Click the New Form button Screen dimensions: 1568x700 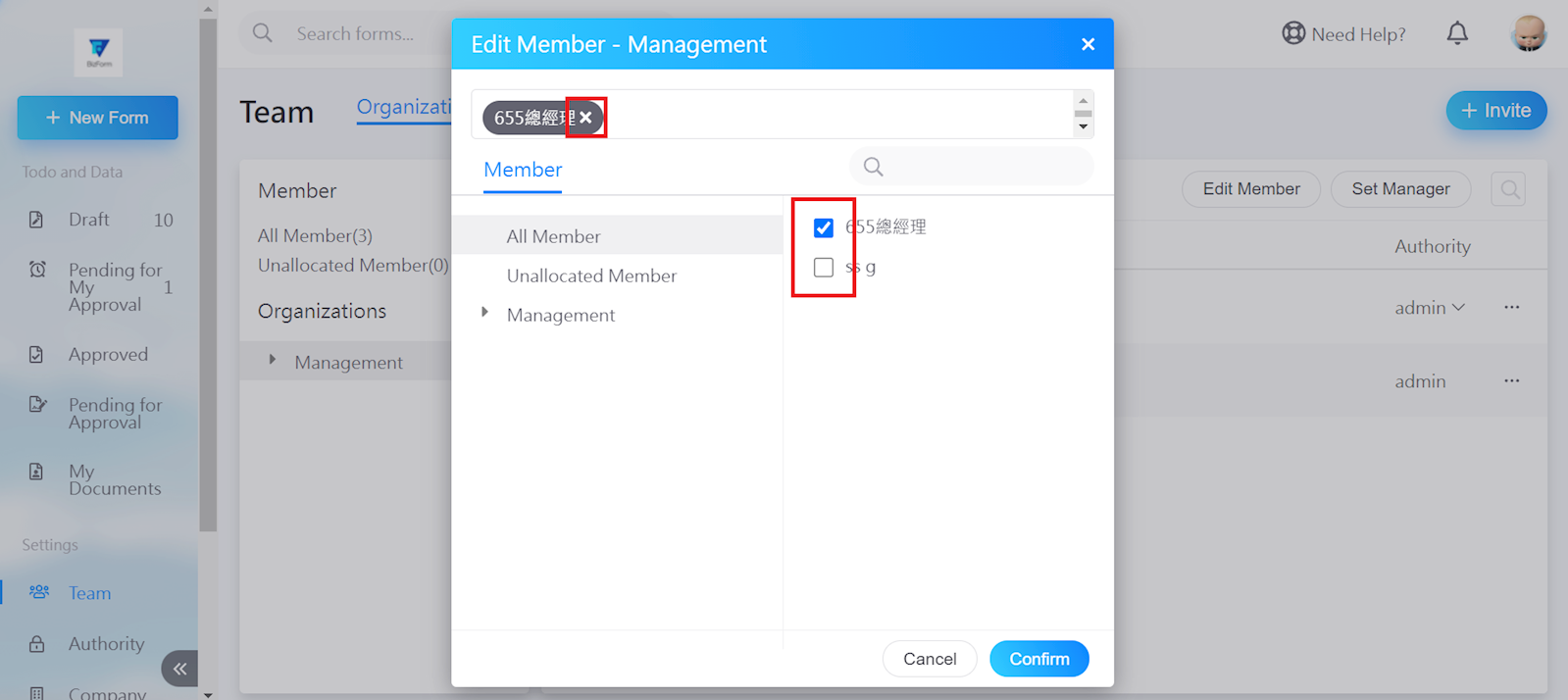(97, 118)
